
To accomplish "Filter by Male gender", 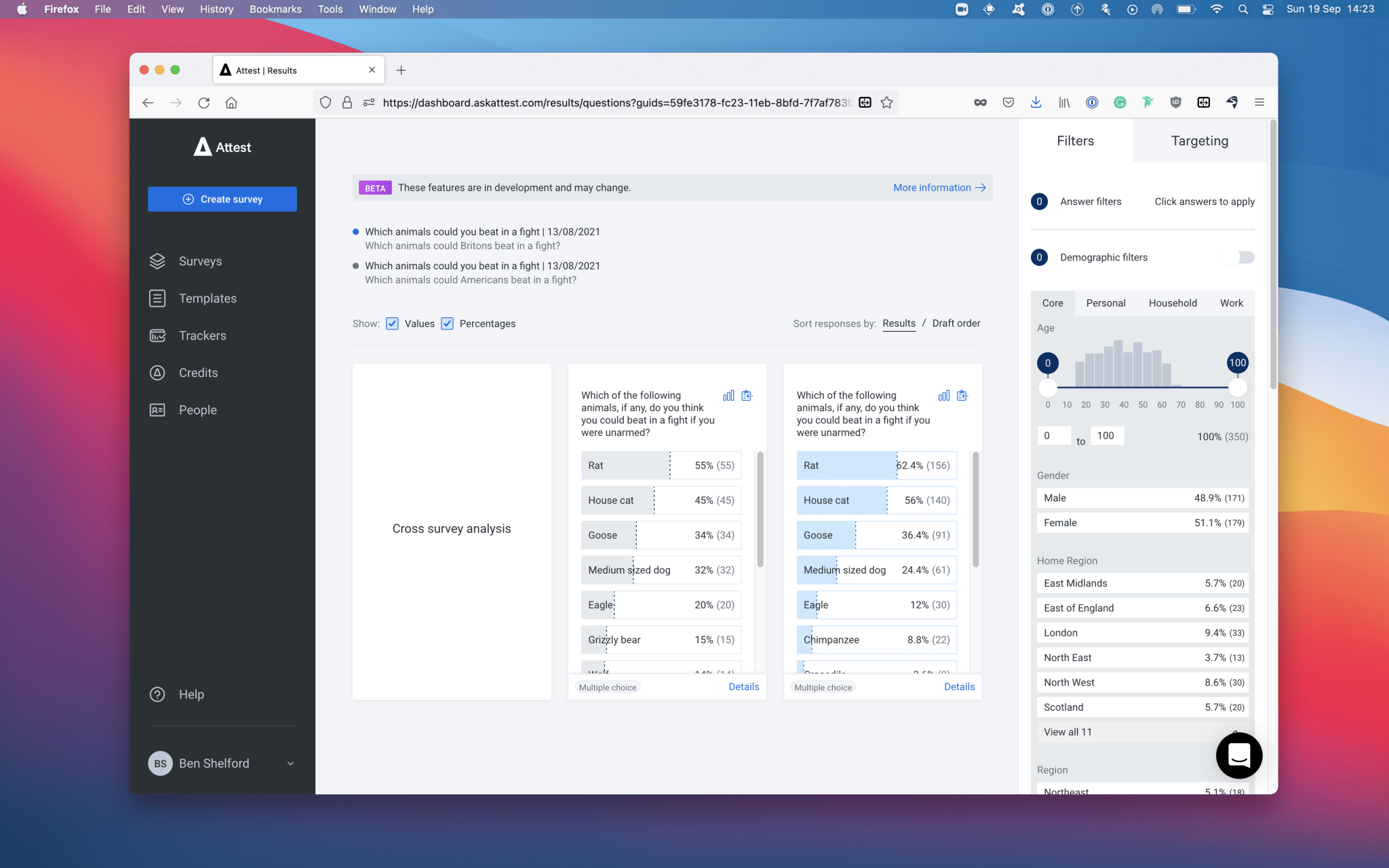I will [x=1142, y=498].
